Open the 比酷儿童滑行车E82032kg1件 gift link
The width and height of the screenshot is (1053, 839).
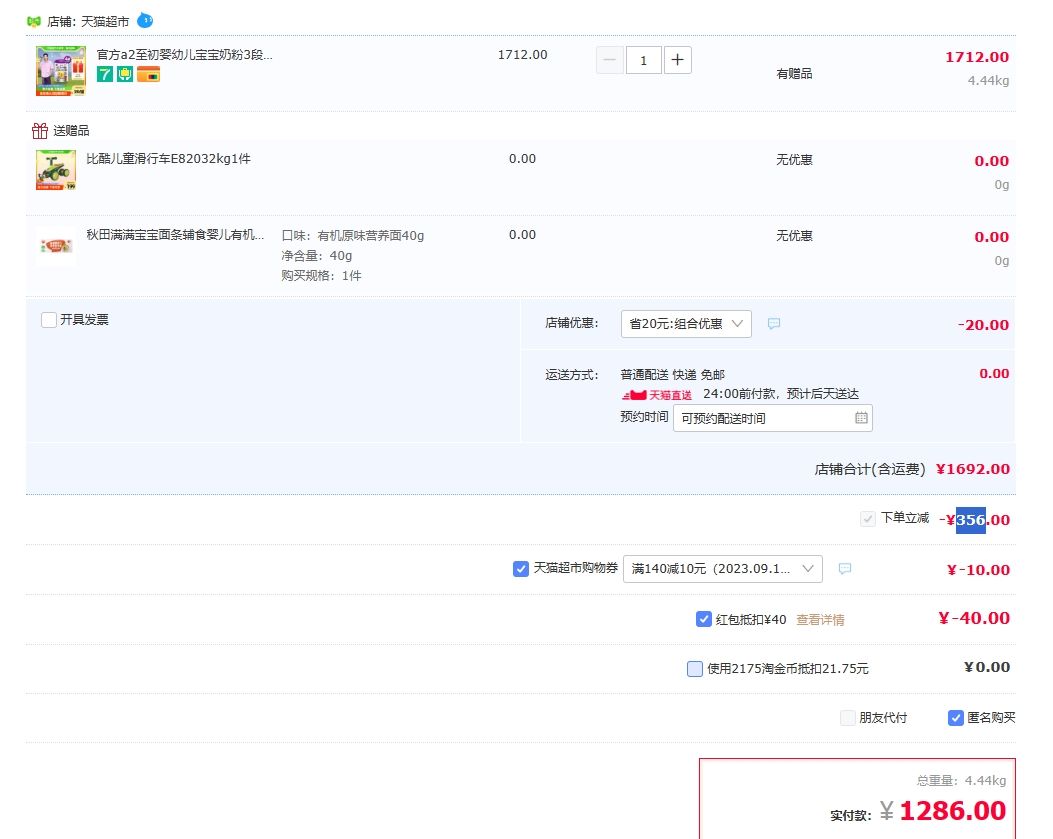pyautogui.click(x=169, y=159)
